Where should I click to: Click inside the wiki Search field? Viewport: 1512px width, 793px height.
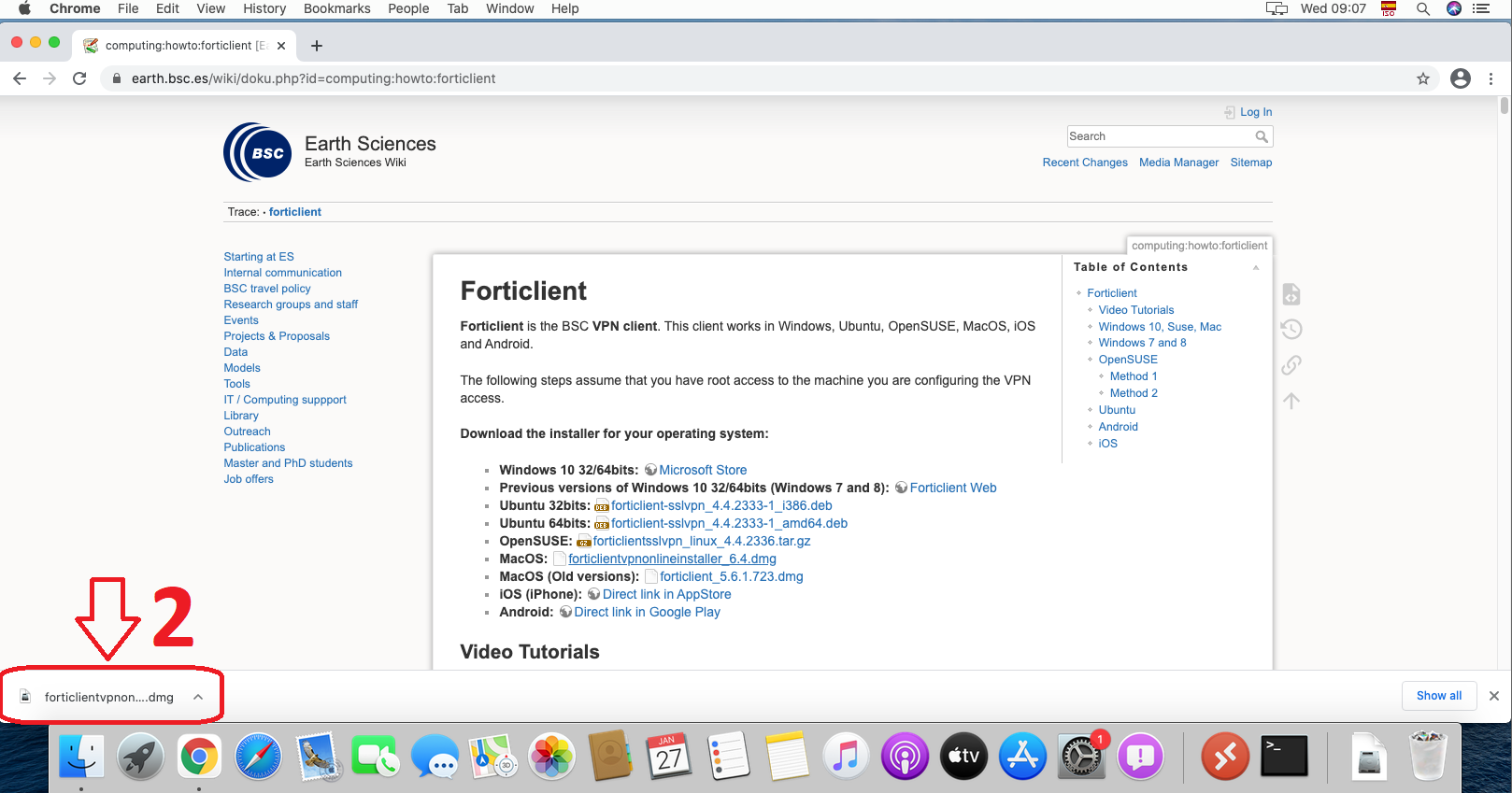(x=1159, y=136)
